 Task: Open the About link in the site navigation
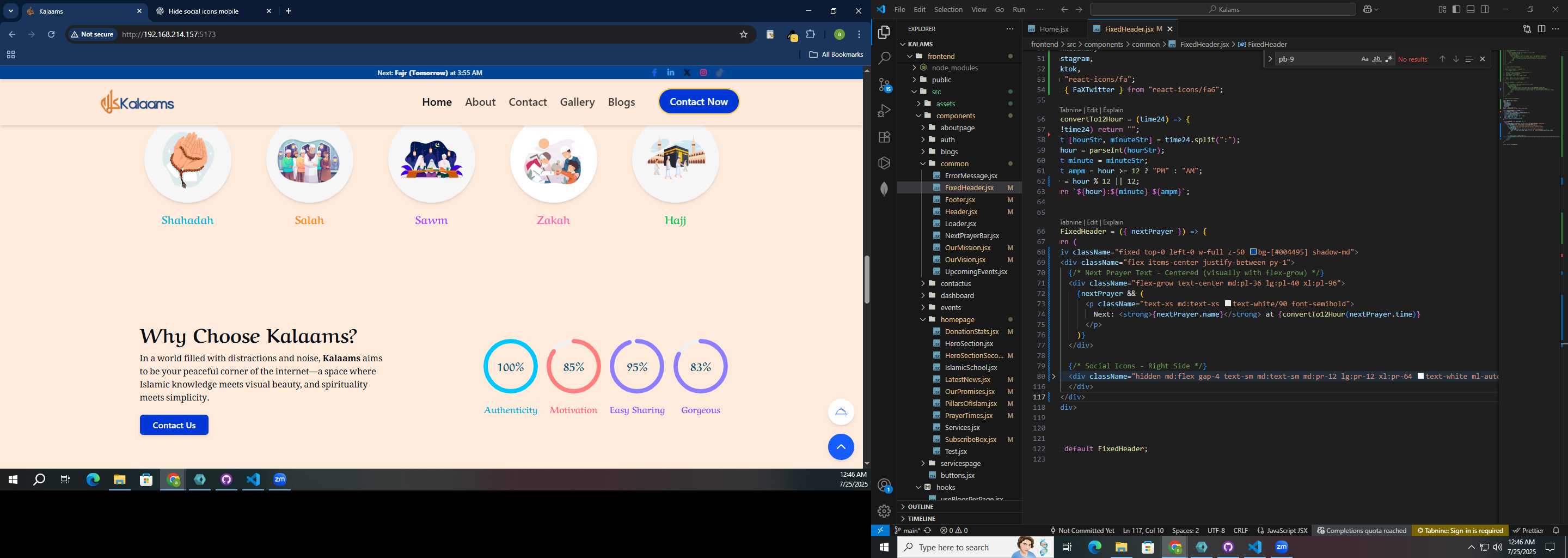point(480,102)
